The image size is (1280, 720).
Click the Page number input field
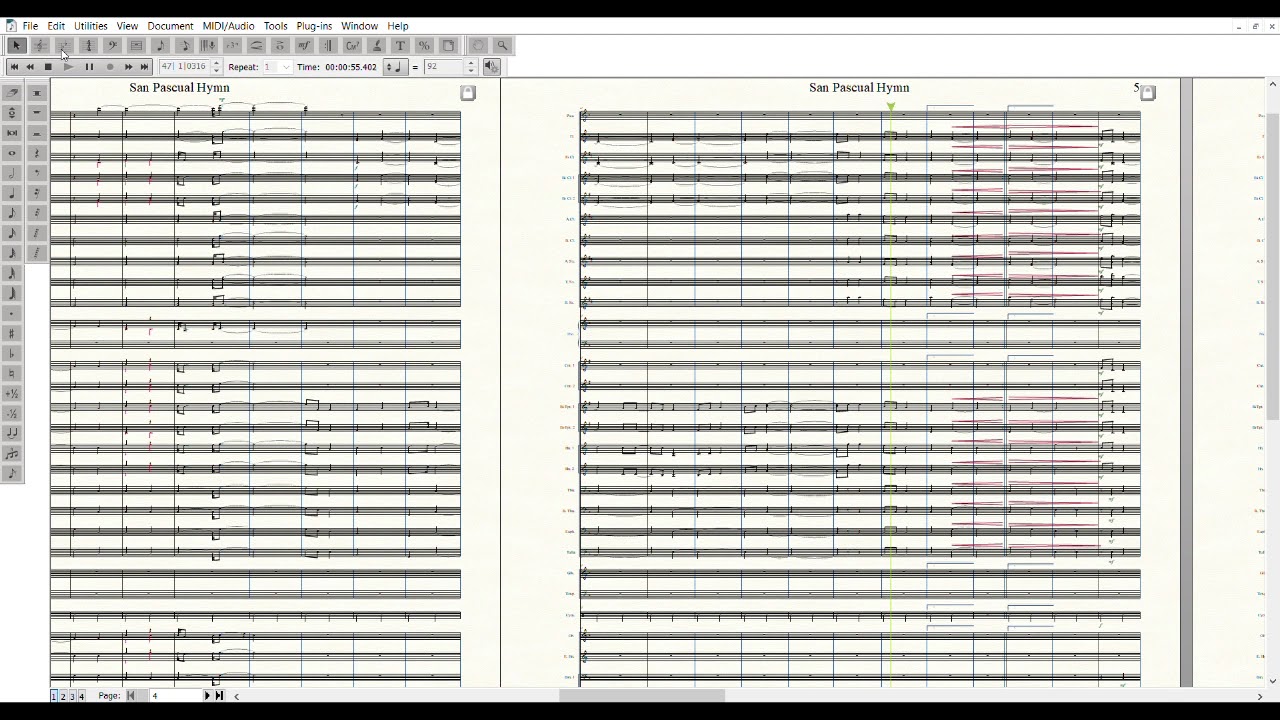point(175,696)
